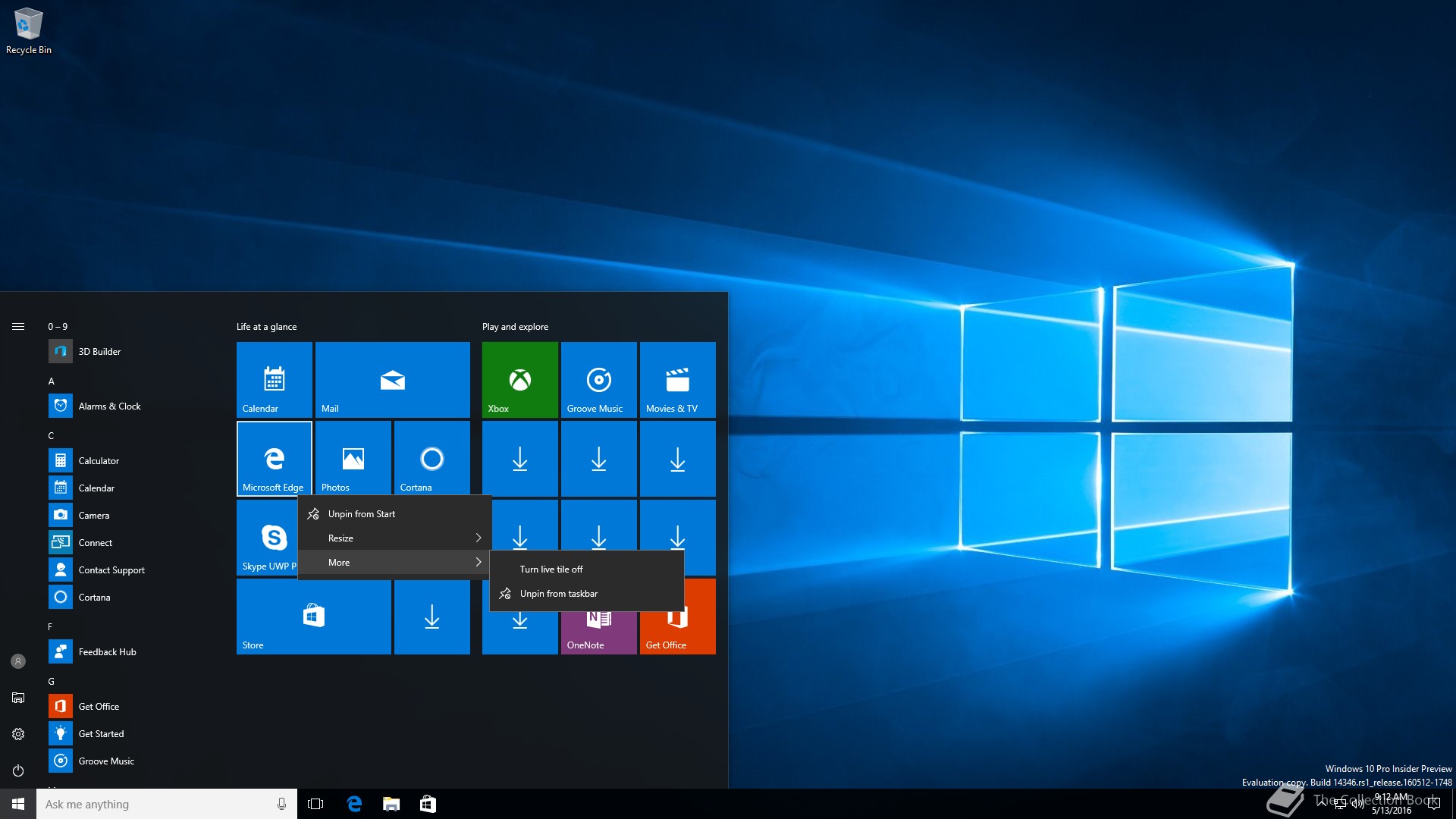Click the 'A' letter header in app list
This screenshot has height=819, width=1456.
pyautogui.click(x=52, y=381)
